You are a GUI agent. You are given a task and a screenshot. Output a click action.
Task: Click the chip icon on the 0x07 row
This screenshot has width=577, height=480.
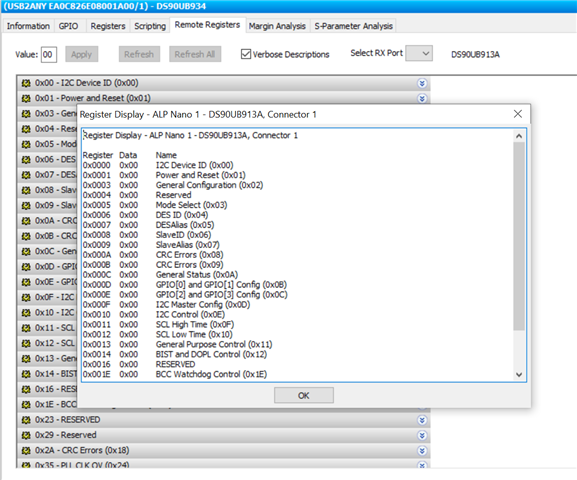(x=26, y=175)
